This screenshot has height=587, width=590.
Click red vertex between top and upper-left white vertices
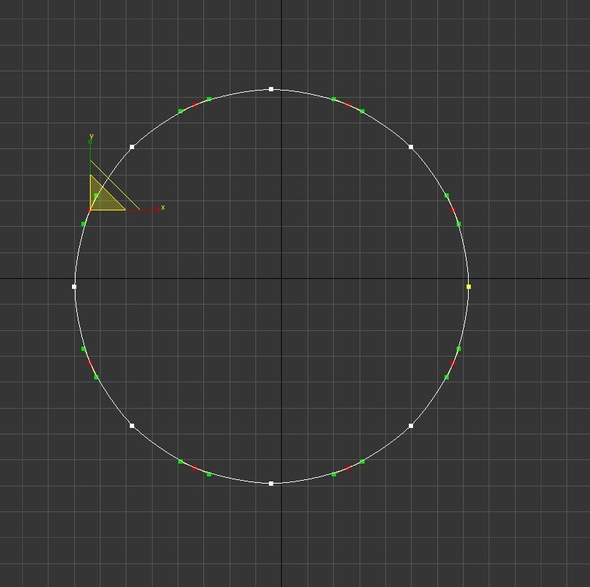(x=195, y=105)
